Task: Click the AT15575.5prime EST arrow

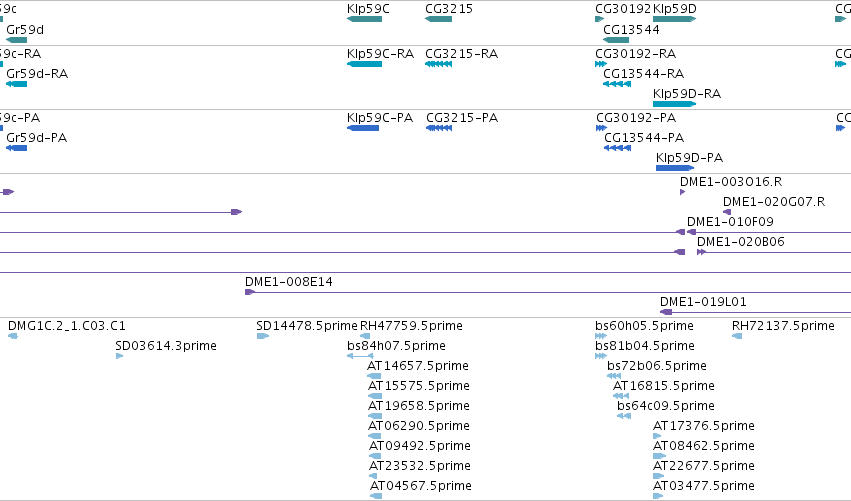Action: coord(375,397)
